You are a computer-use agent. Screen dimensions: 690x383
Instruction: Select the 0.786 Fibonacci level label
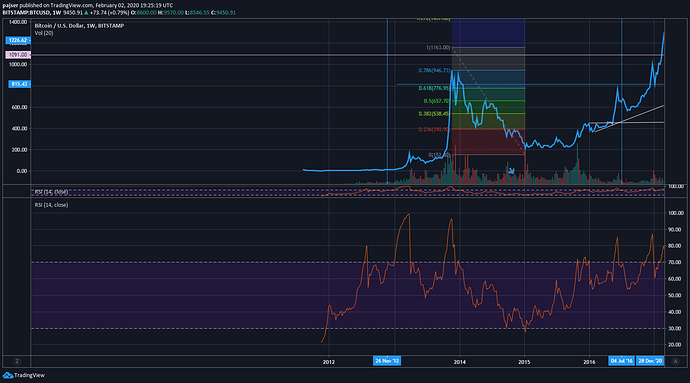coord(434,70)
